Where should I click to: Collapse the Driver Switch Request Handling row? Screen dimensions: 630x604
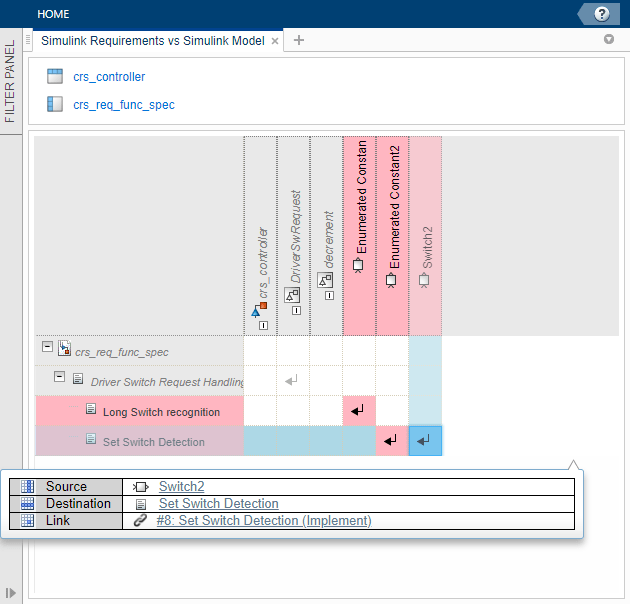(x=59, y=377)
